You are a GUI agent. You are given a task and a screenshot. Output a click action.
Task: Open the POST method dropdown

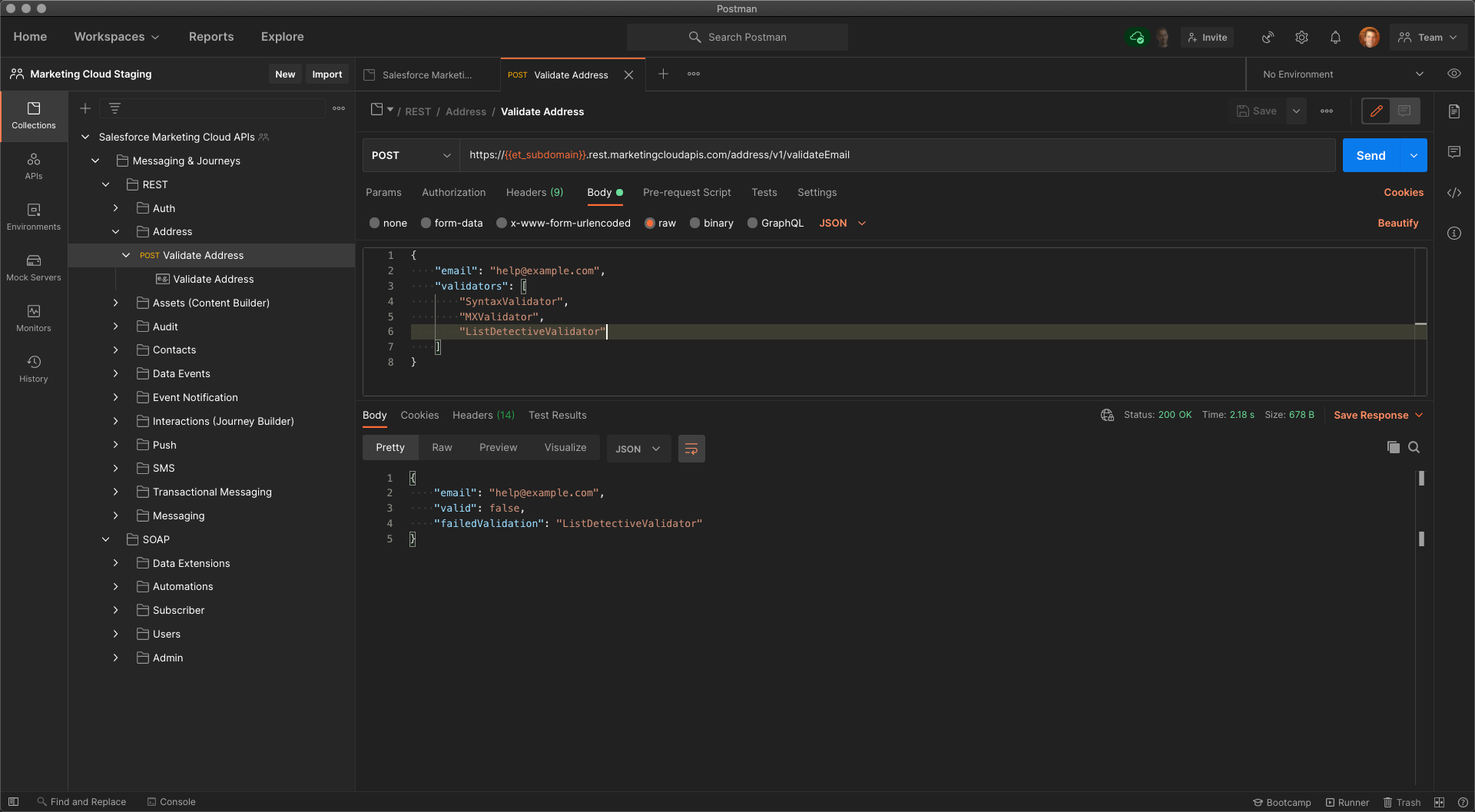[411, 155]
